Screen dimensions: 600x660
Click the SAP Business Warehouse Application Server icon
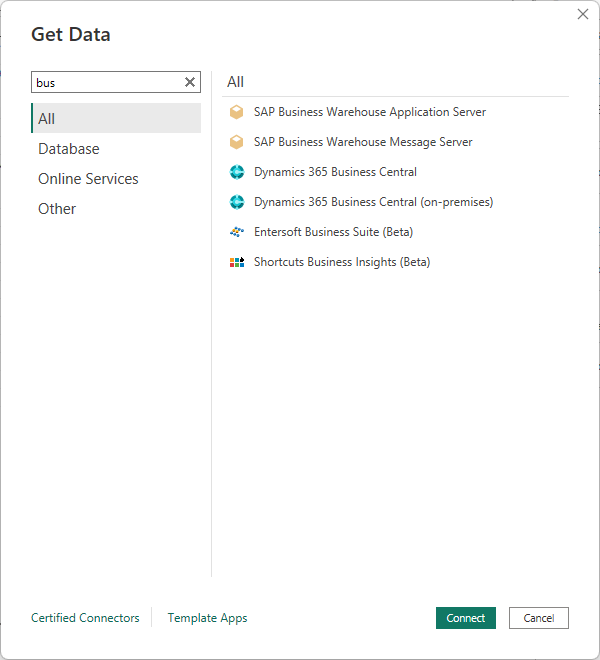pyautogui.click(x=236, y=112)
